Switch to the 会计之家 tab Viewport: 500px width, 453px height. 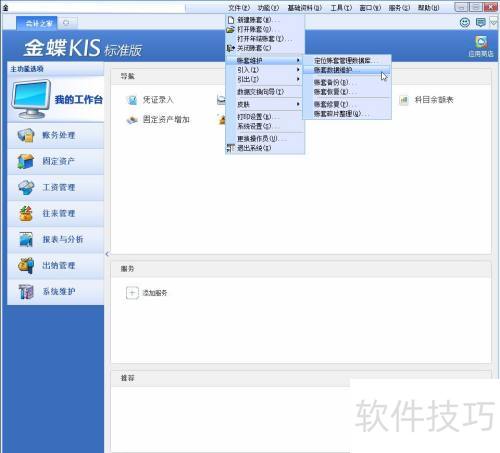[x=37, y=23]
